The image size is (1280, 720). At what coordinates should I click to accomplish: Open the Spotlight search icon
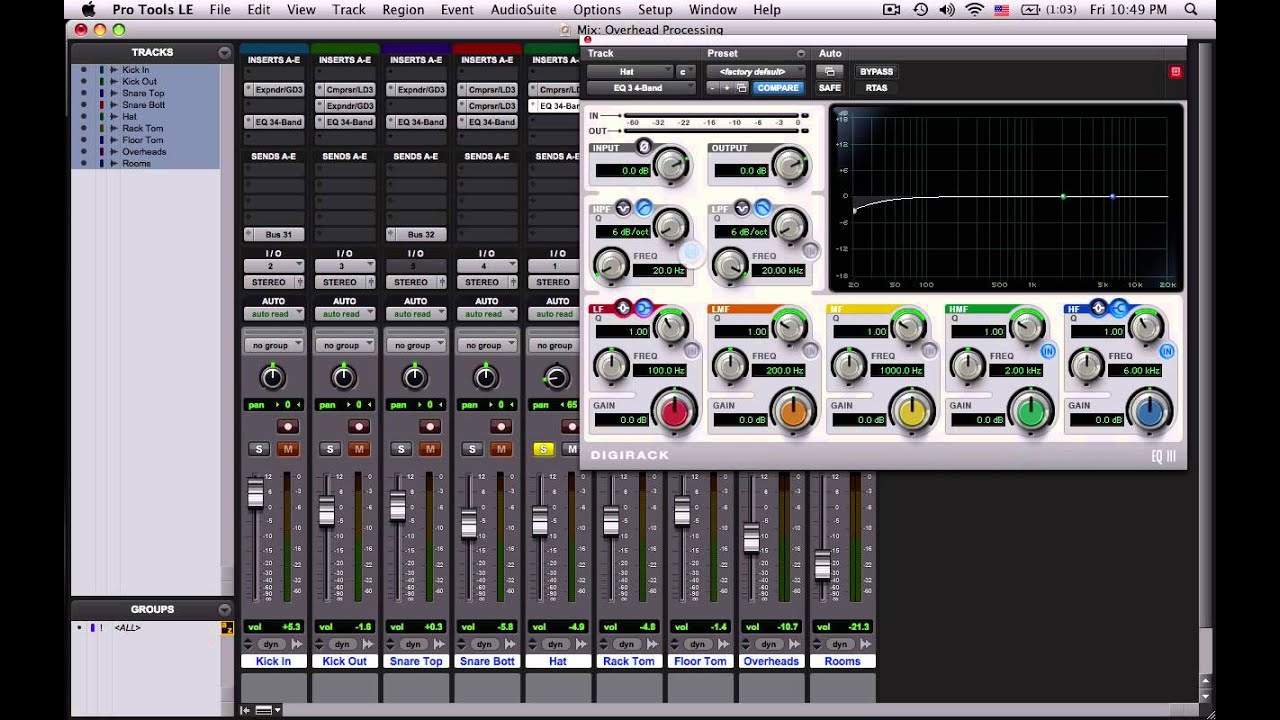(x=1191, y=10)
